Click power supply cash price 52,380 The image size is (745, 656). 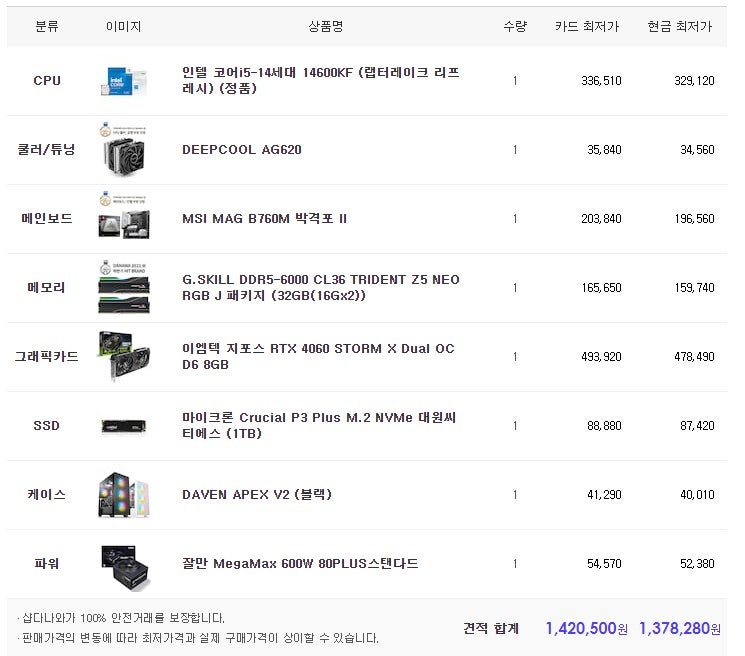tap(697, 563)
